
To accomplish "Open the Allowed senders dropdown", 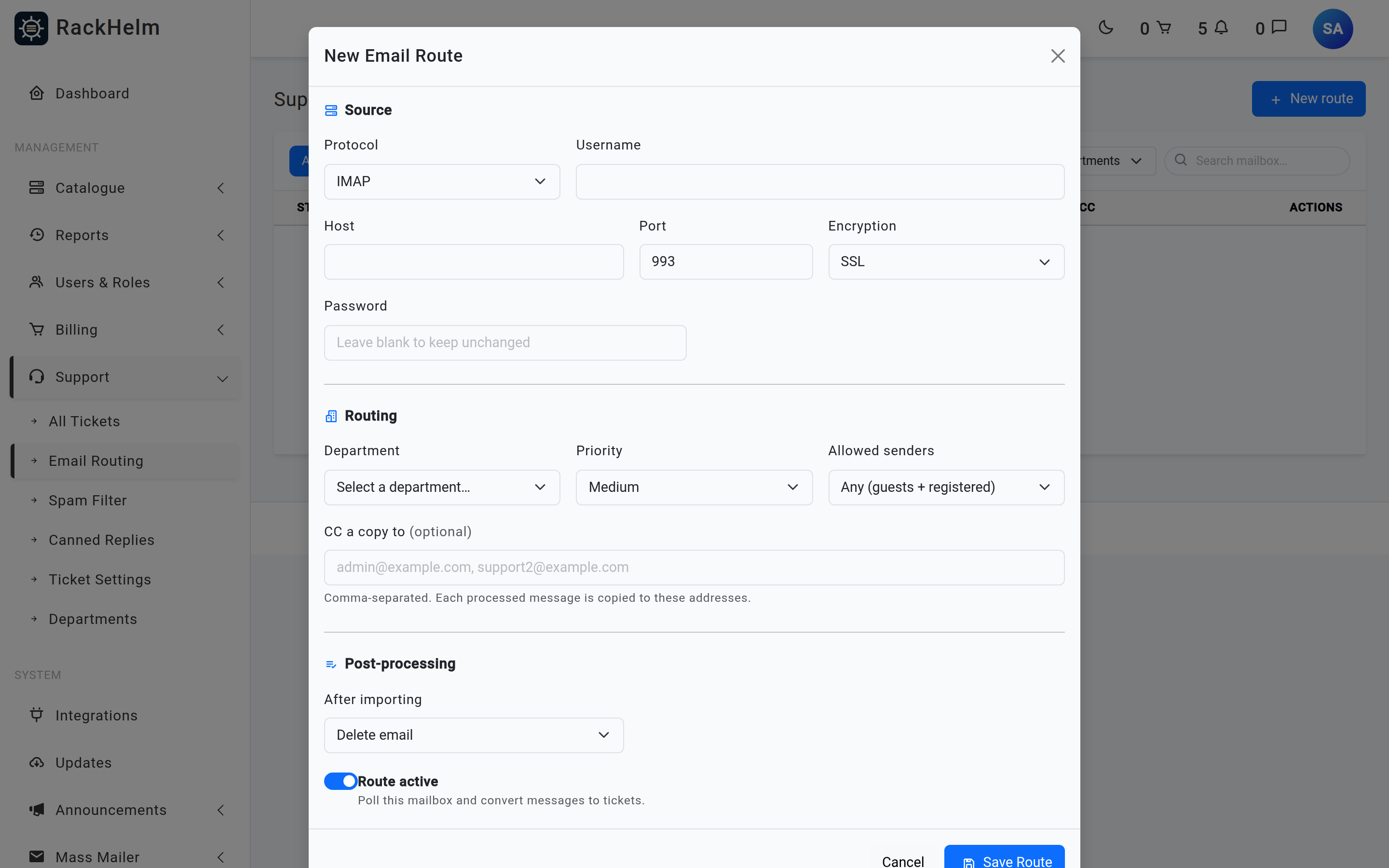I will 946,488.
